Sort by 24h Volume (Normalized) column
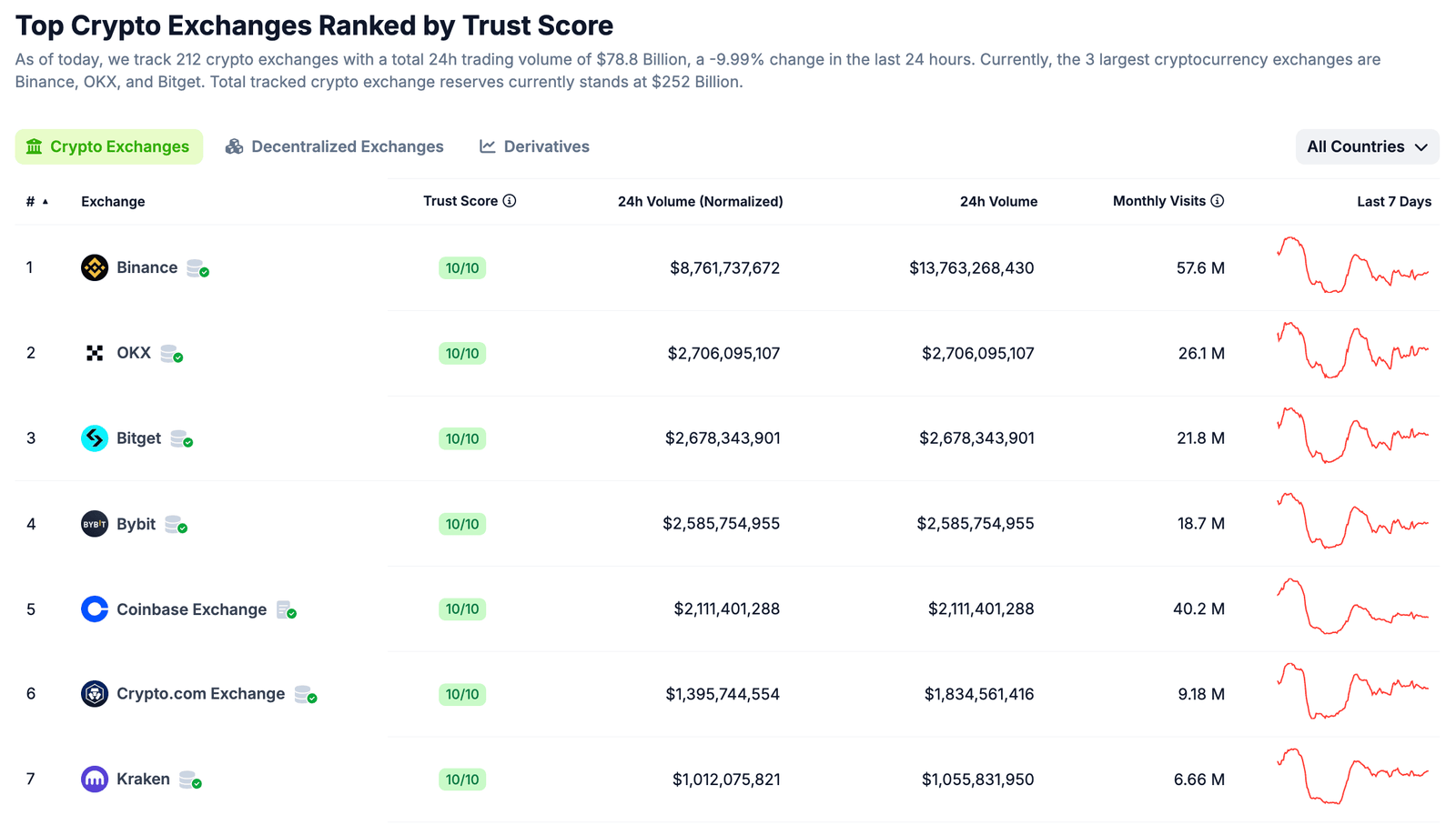 tap(700, 202)
